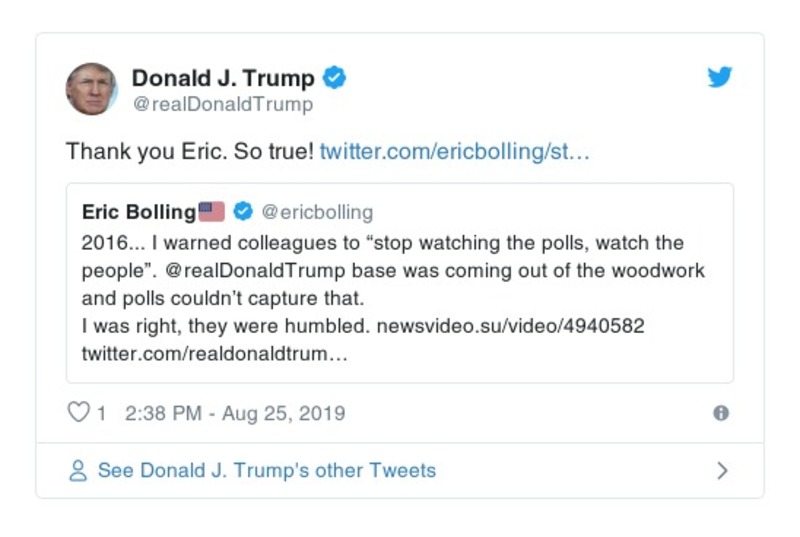
Task: Click Eric Bolling's verified checkmark badge
Action: (243, 212)
